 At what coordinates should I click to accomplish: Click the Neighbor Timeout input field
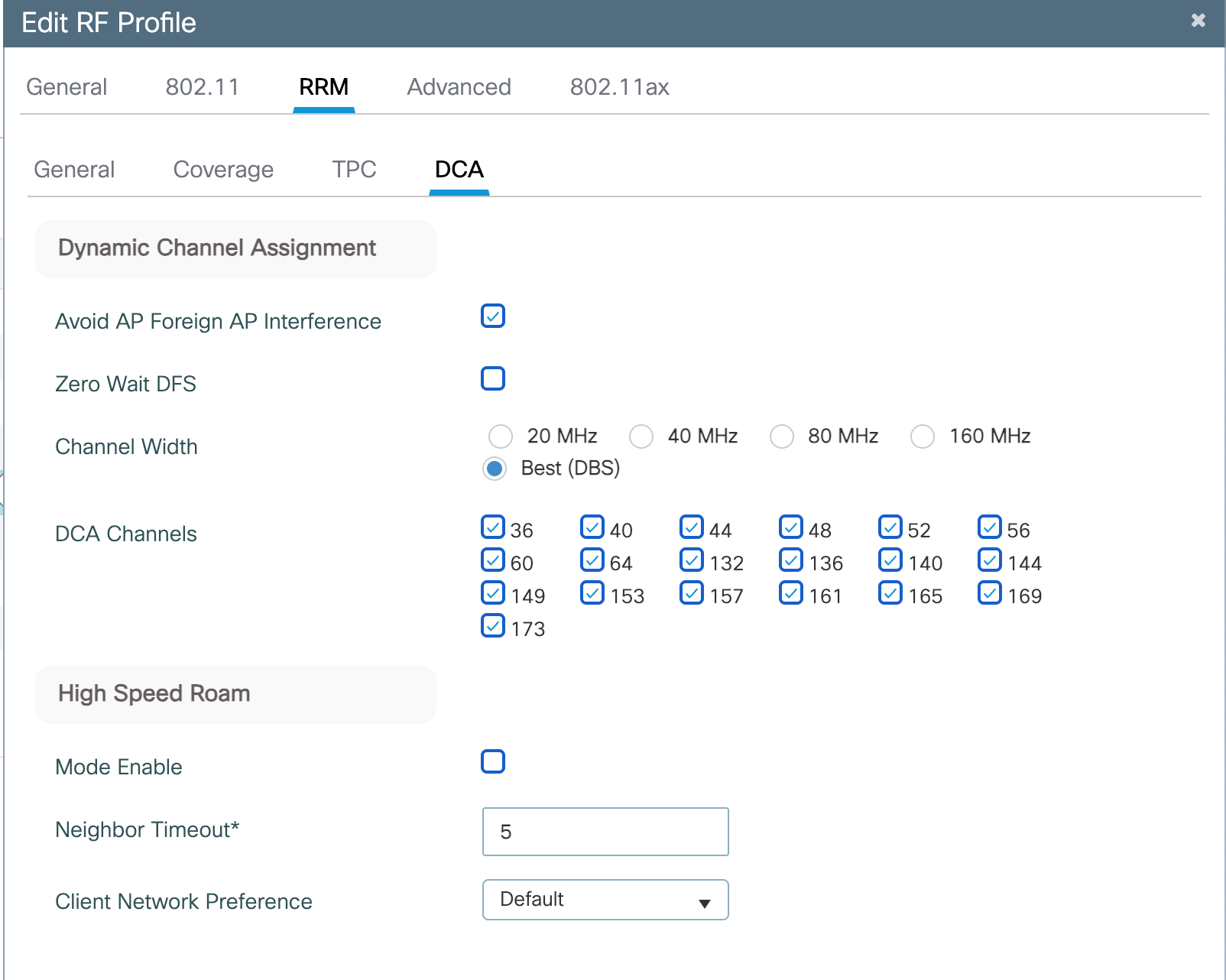(x=605, y=832)
